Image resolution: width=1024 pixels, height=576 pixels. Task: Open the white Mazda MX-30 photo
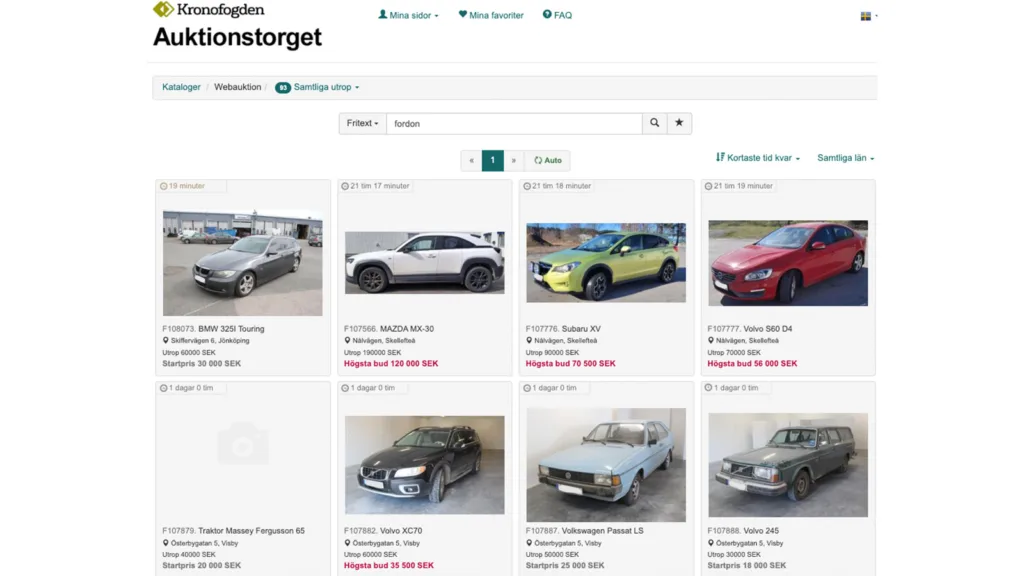(x=424, y=263)
